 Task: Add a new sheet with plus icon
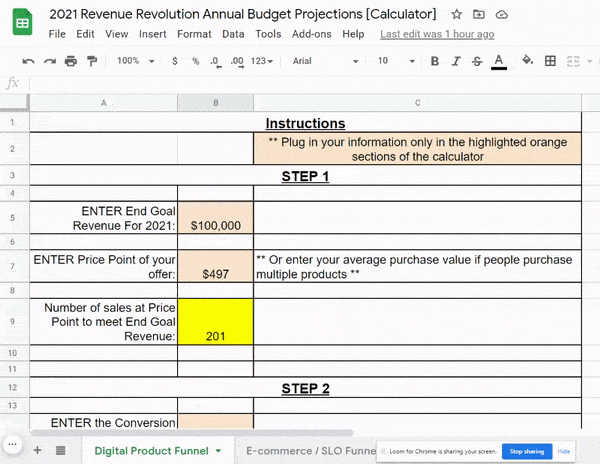(37, 451)
